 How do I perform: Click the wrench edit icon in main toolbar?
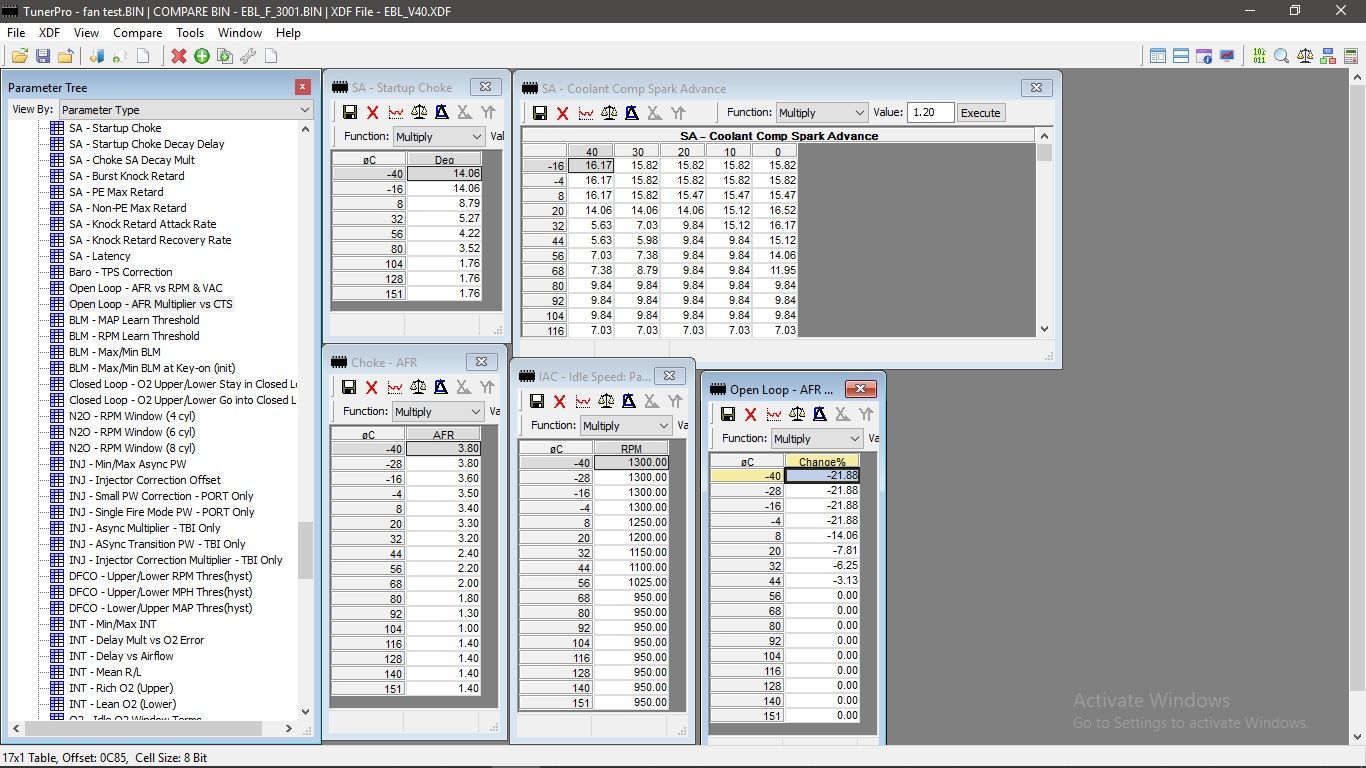pos(248,56)
